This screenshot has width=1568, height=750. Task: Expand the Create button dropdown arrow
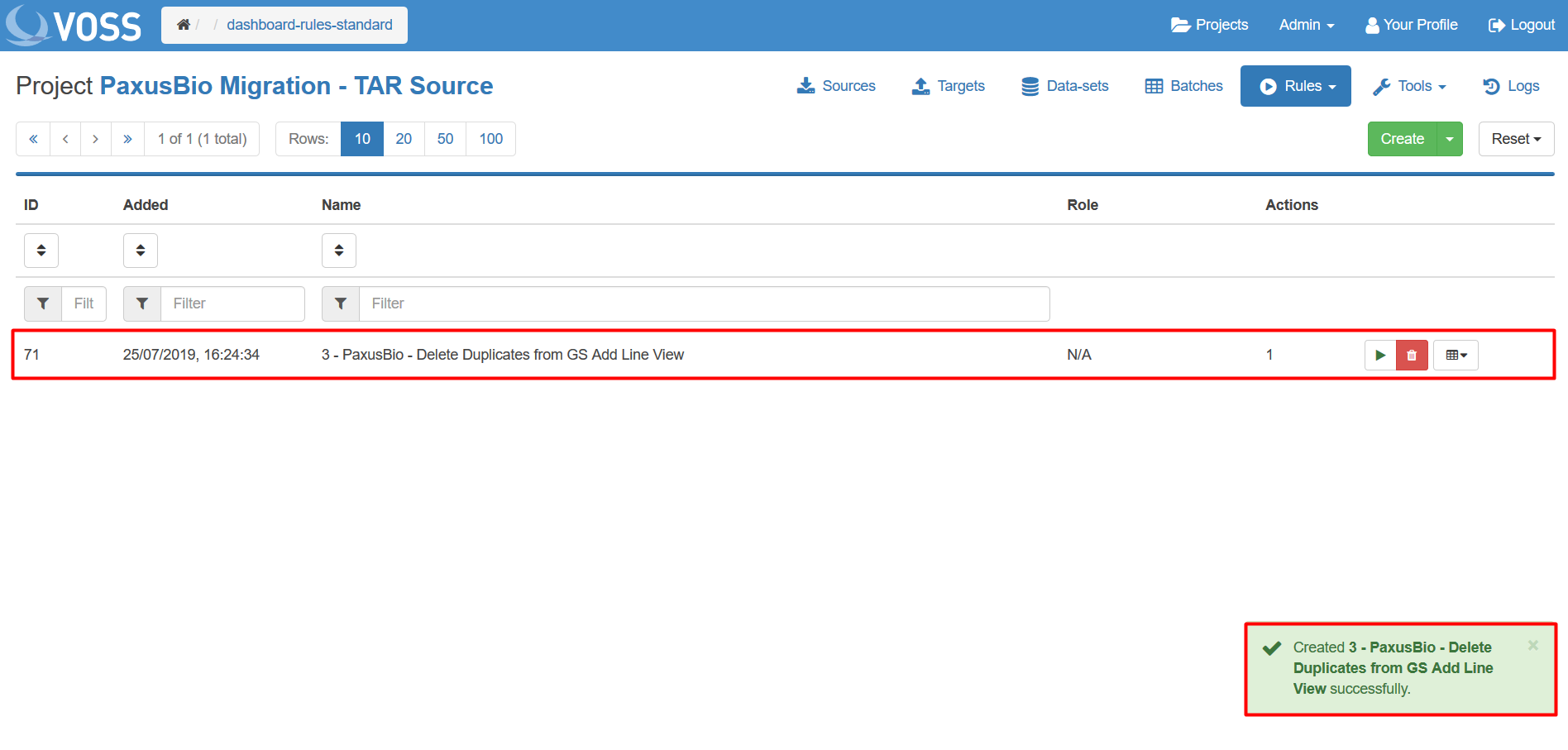point(1450,139)
